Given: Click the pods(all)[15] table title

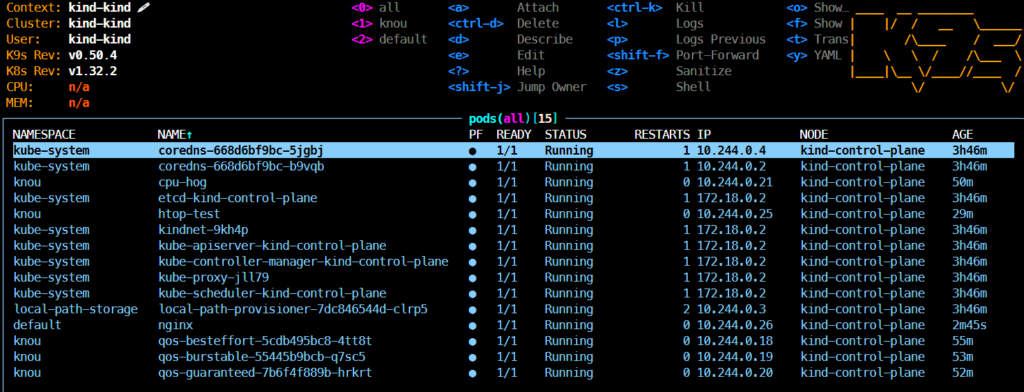Looking at the screenshot, I should point(513,119).
